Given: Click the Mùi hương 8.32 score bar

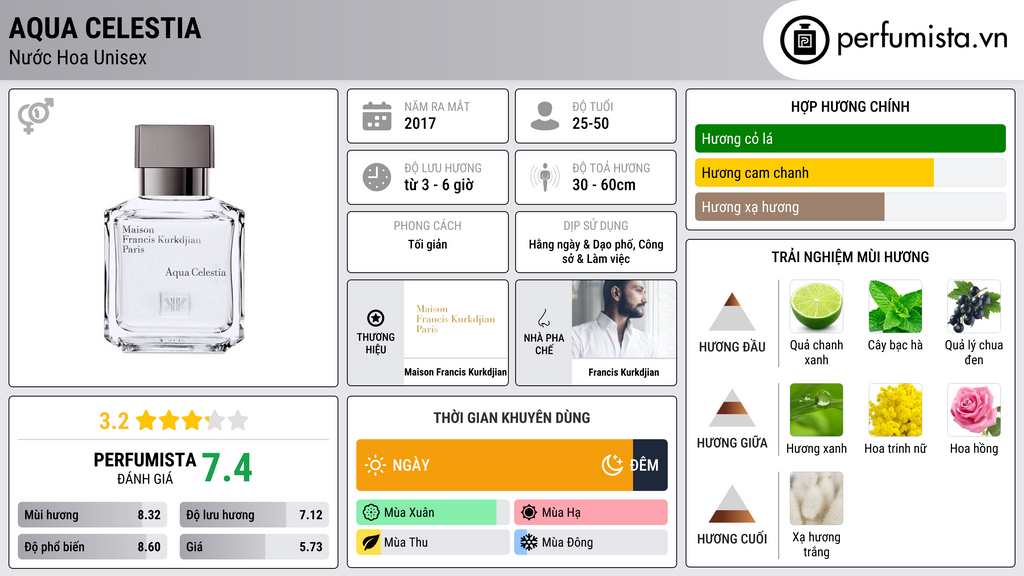Looking at the screenshot, I should (92, 515).
